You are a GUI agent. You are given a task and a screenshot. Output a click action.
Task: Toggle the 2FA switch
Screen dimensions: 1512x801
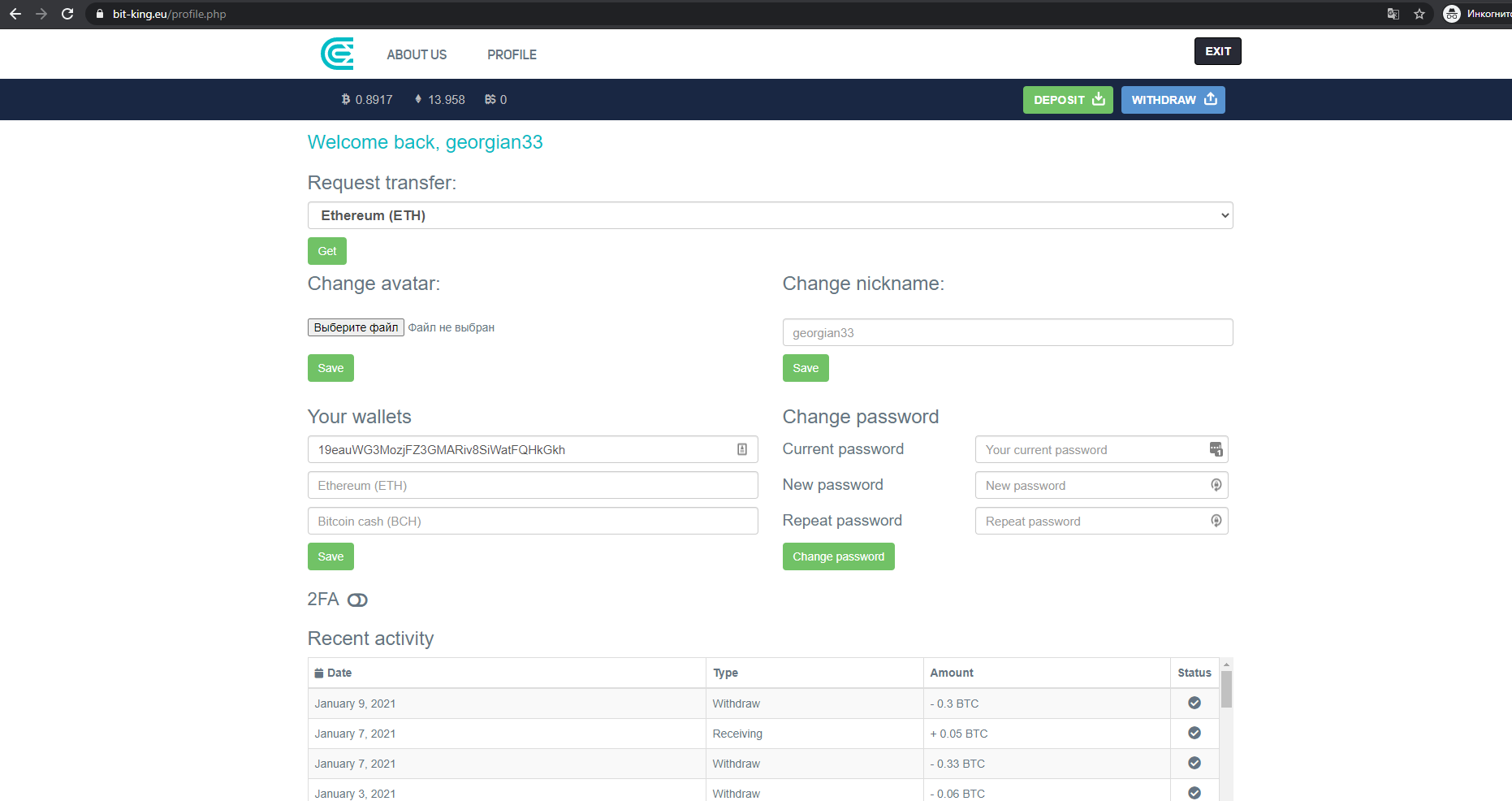357,600
